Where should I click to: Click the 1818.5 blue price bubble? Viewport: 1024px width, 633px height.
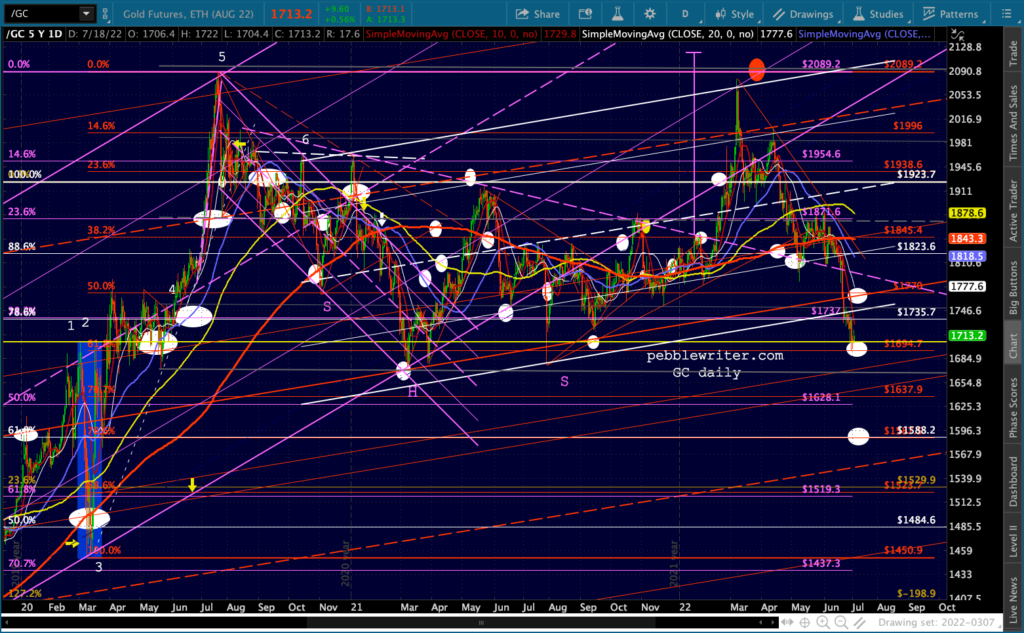[x=967, y=256]
